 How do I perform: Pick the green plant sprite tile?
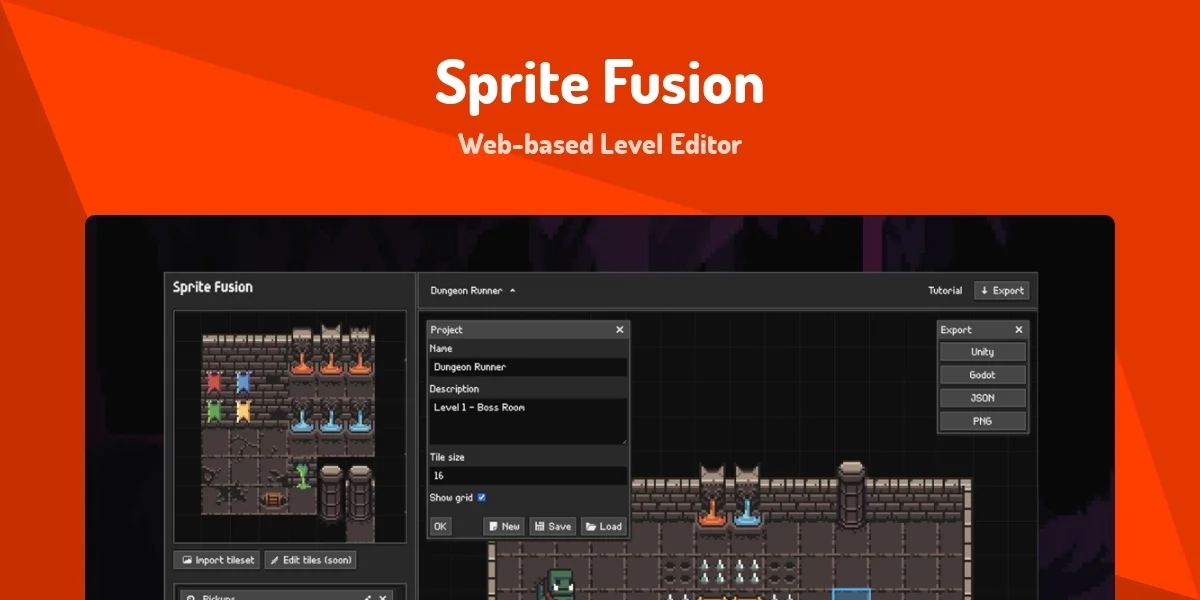[301, 474]
